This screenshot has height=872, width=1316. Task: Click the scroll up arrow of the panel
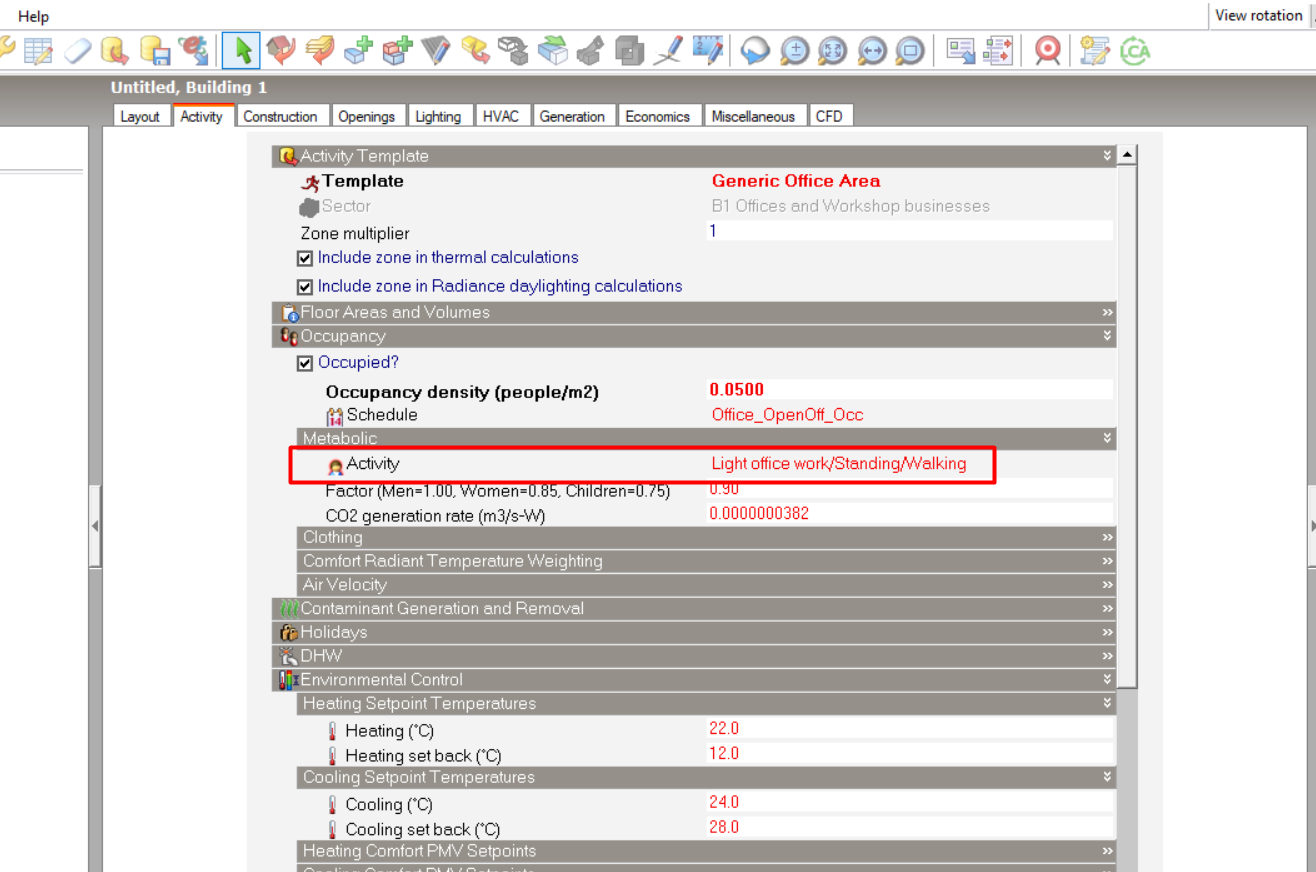tap(1128, 155)
